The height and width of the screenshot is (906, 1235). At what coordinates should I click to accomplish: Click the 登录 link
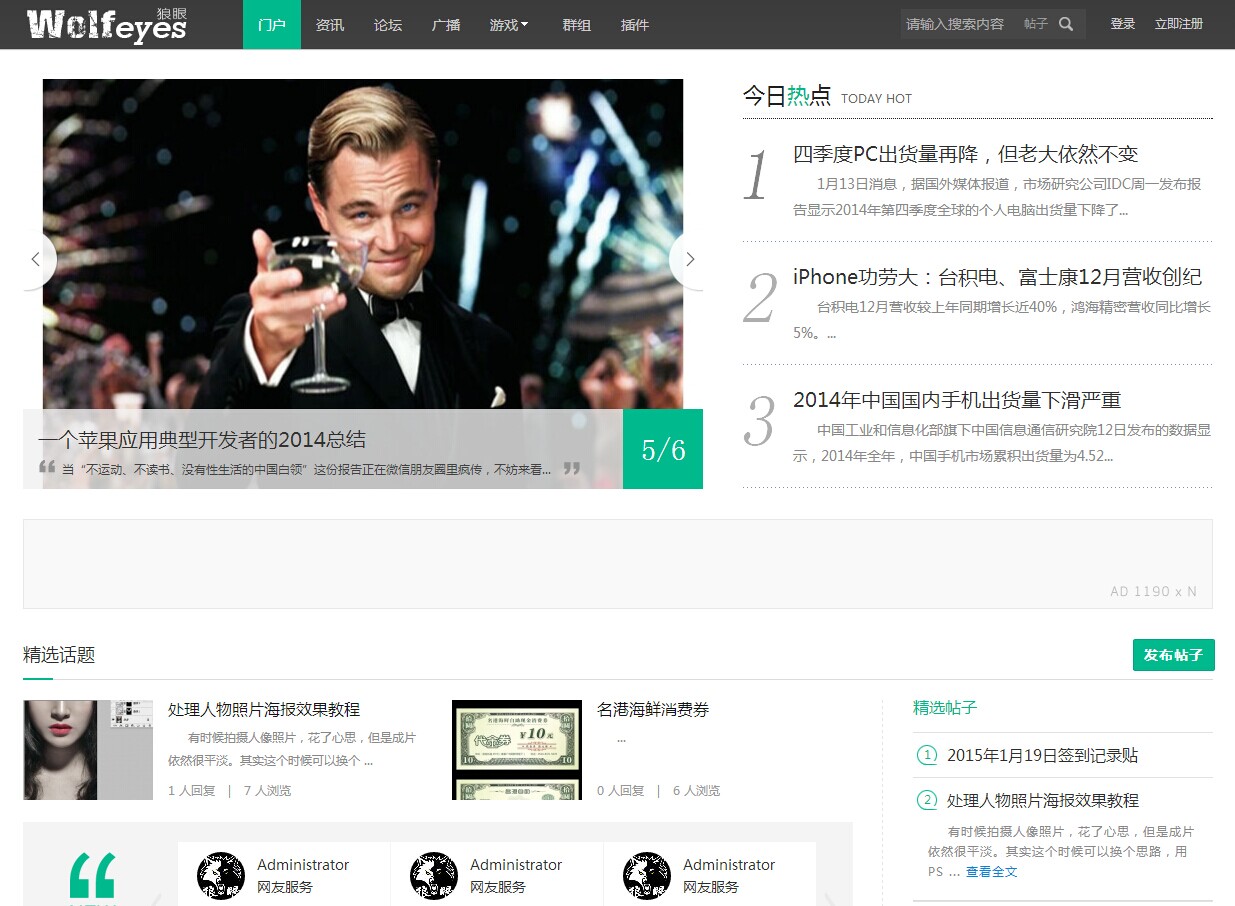point(1123,24)
